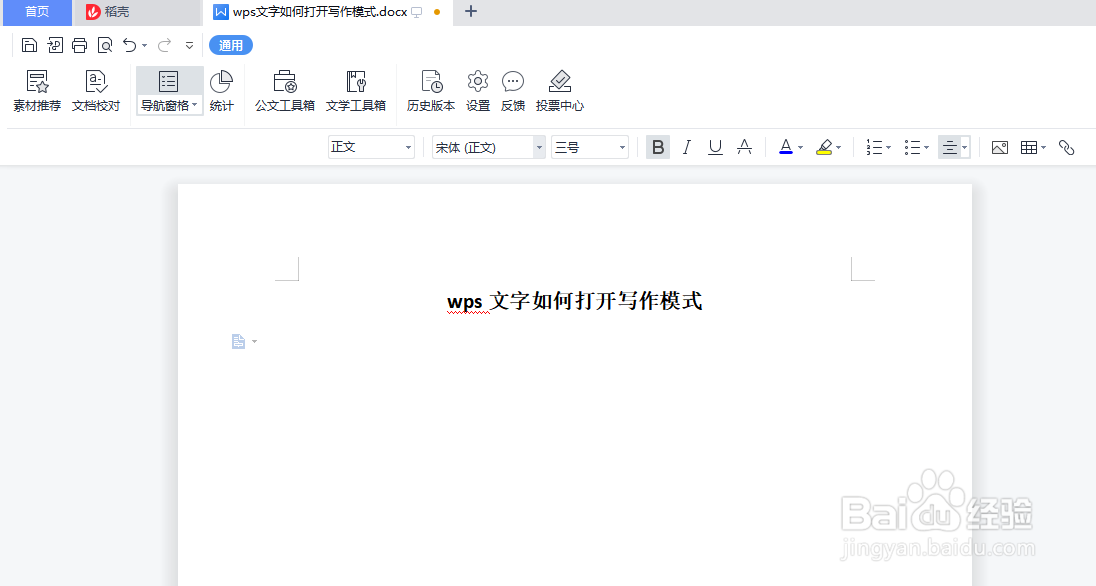Insert table icon
Viewport: 1096px width, 586px height.
[1028, 148]
